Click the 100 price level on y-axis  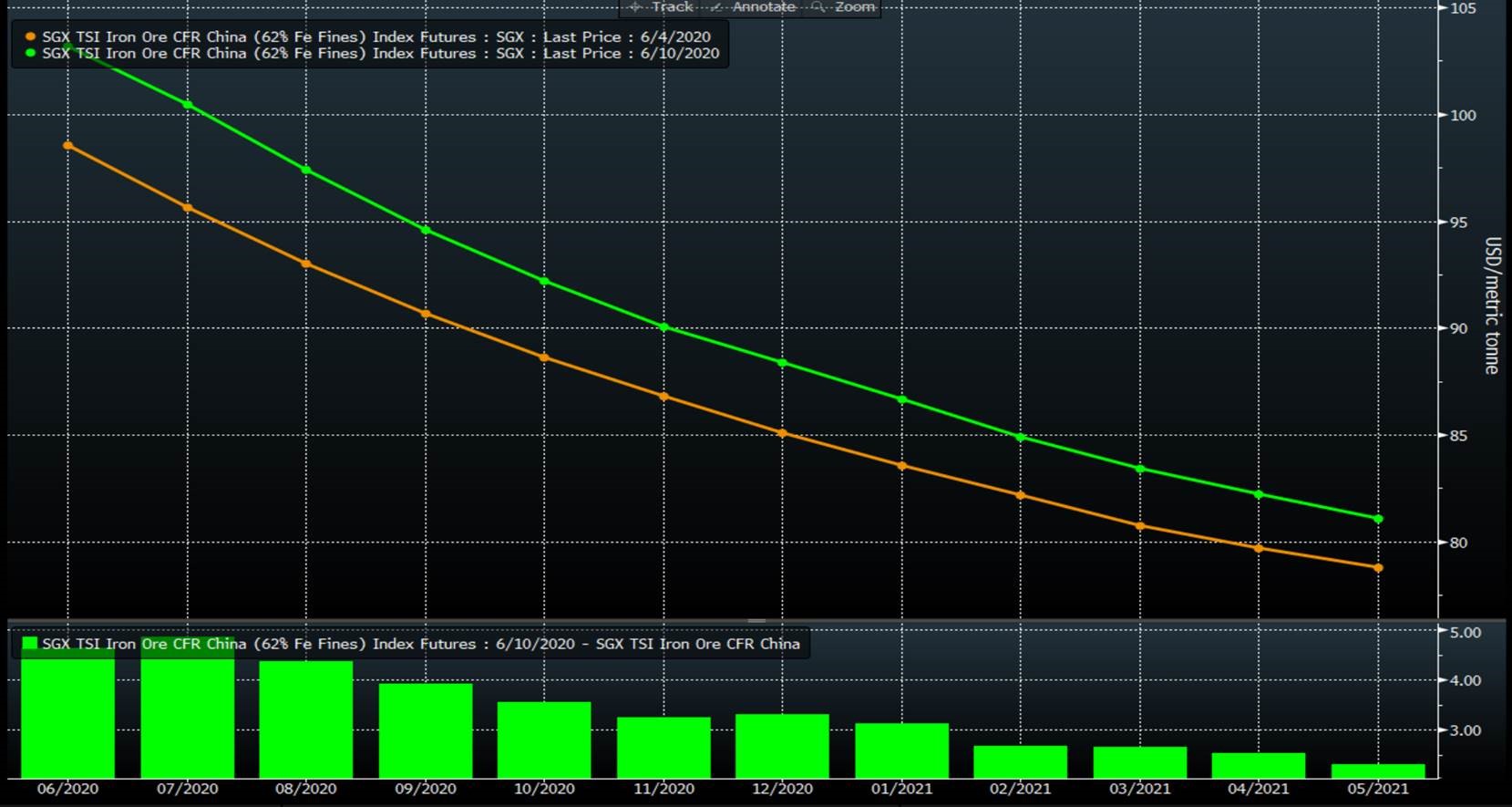click(1463, 115)
